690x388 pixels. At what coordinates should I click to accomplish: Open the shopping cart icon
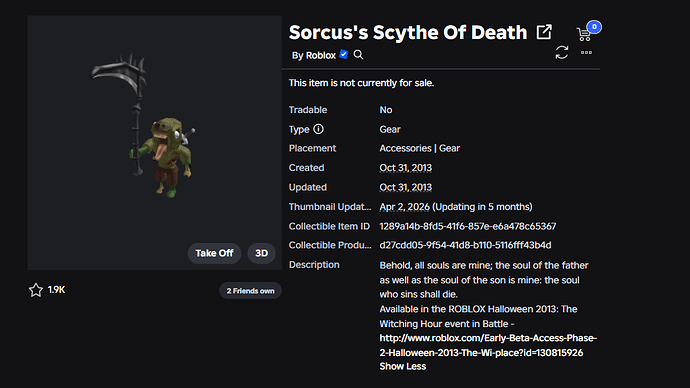coord(584,34)
